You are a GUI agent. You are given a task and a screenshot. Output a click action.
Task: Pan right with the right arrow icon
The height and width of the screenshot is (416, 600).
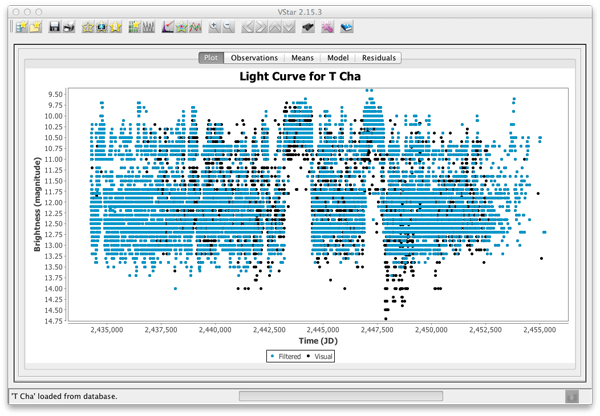coord(263,27)
